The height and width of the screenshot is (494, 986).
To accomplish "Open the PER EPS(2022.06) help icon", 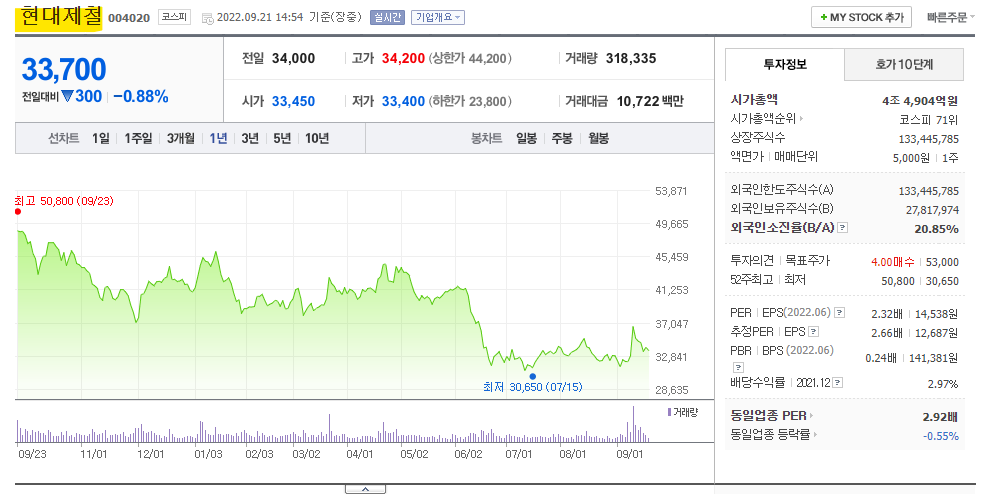I will point(839,312).
